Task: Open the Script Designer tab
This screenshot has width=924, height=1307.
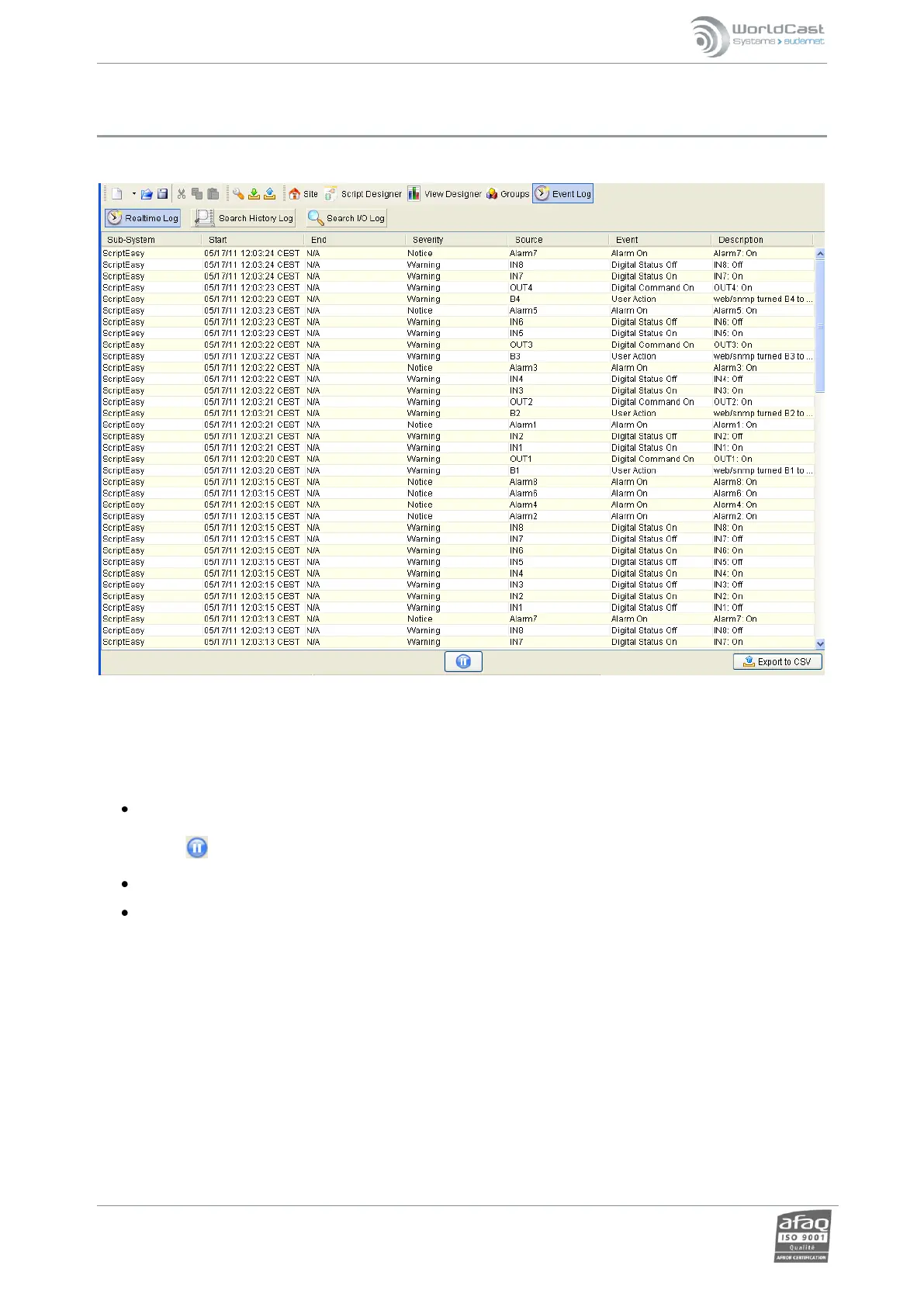Action: pos(363,194)
